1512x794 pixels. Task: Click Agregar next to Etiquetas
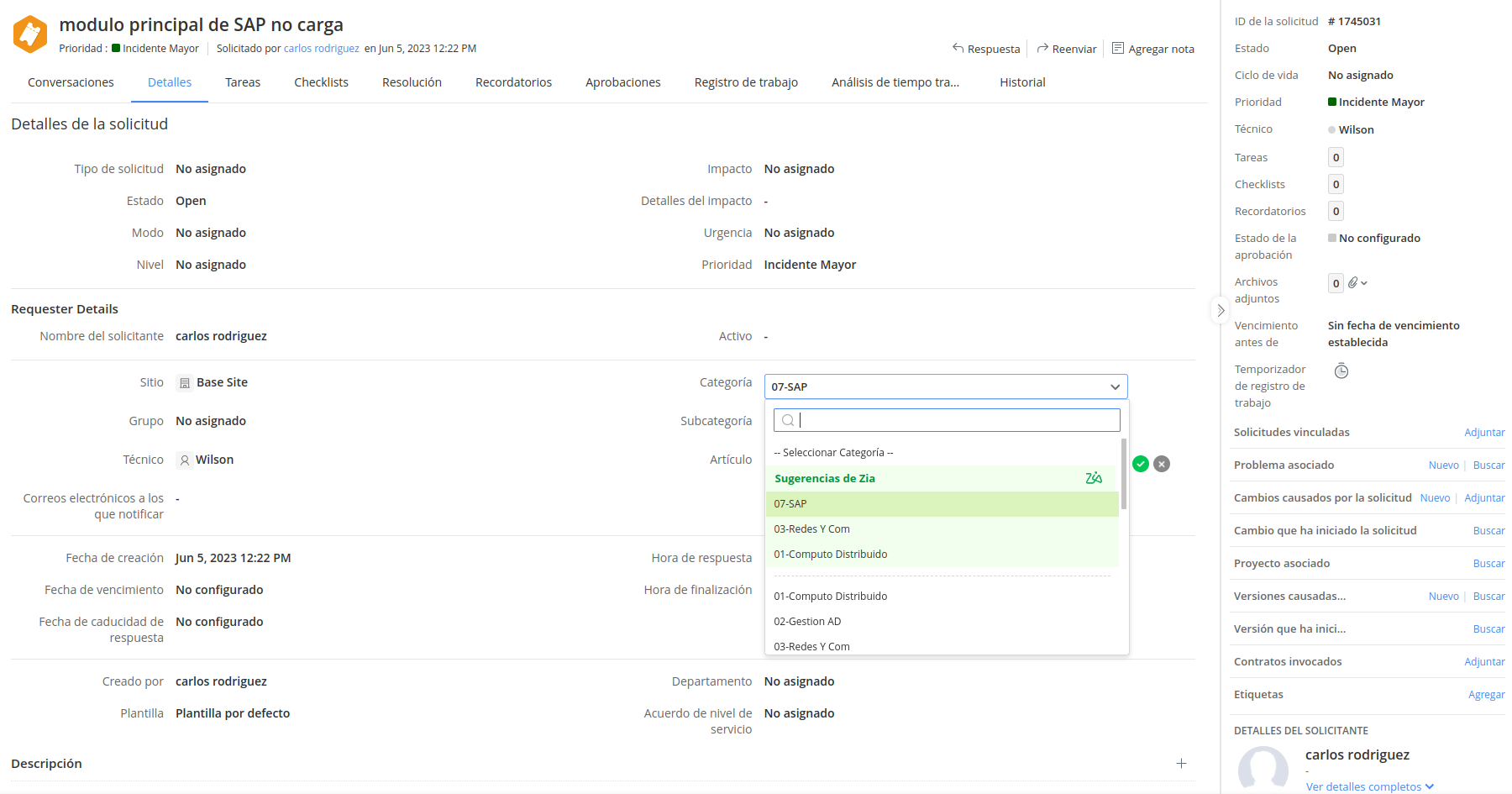[x=1486, y=695]
